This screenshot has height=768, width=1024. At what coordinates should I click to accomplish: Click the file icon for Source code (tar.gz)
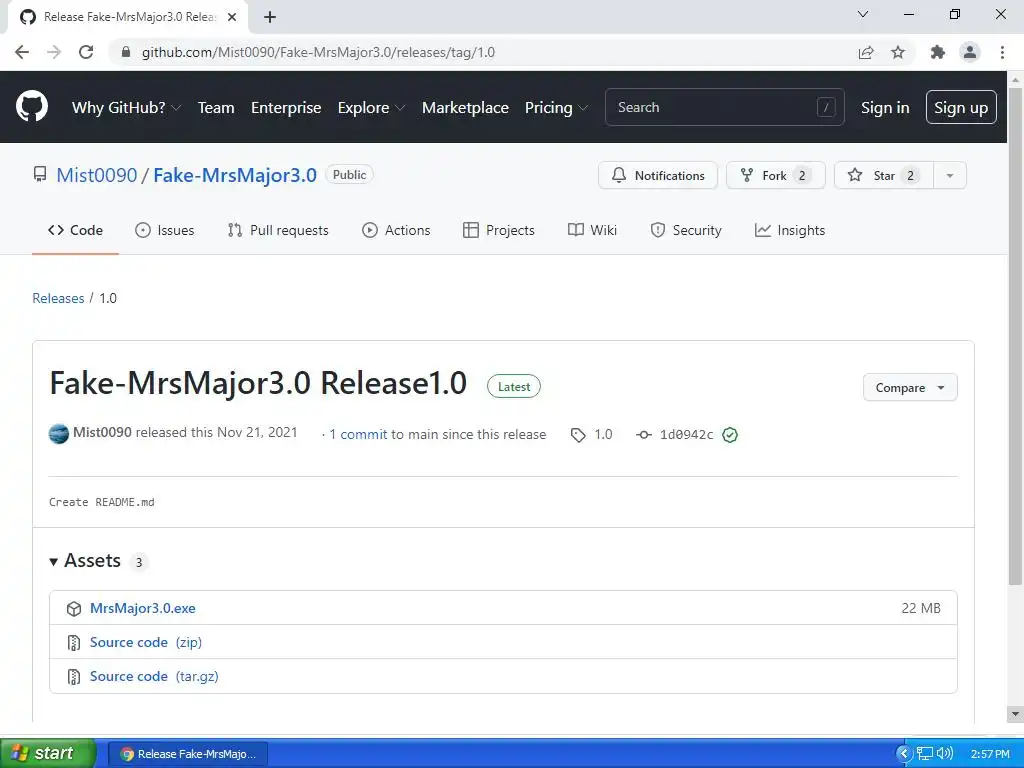click(x=74, y=677)
